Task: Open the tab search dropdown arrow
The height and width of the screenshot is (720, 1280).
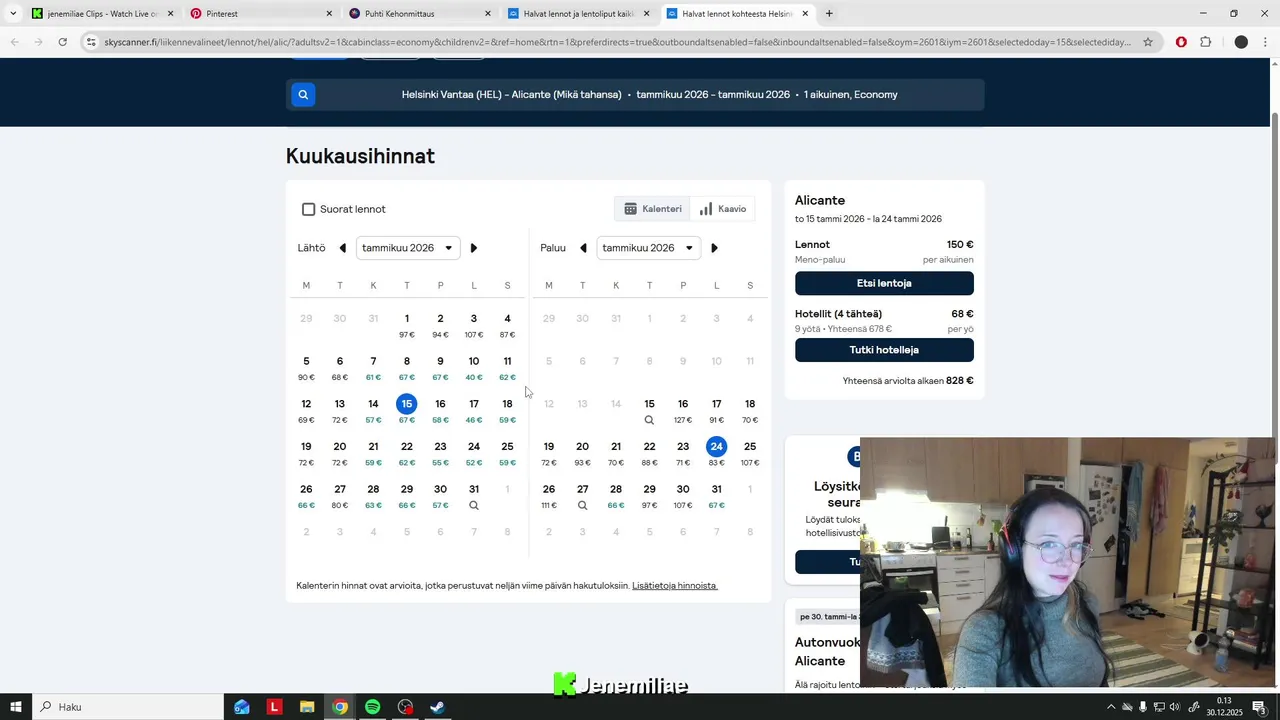Action: point(13,14)
